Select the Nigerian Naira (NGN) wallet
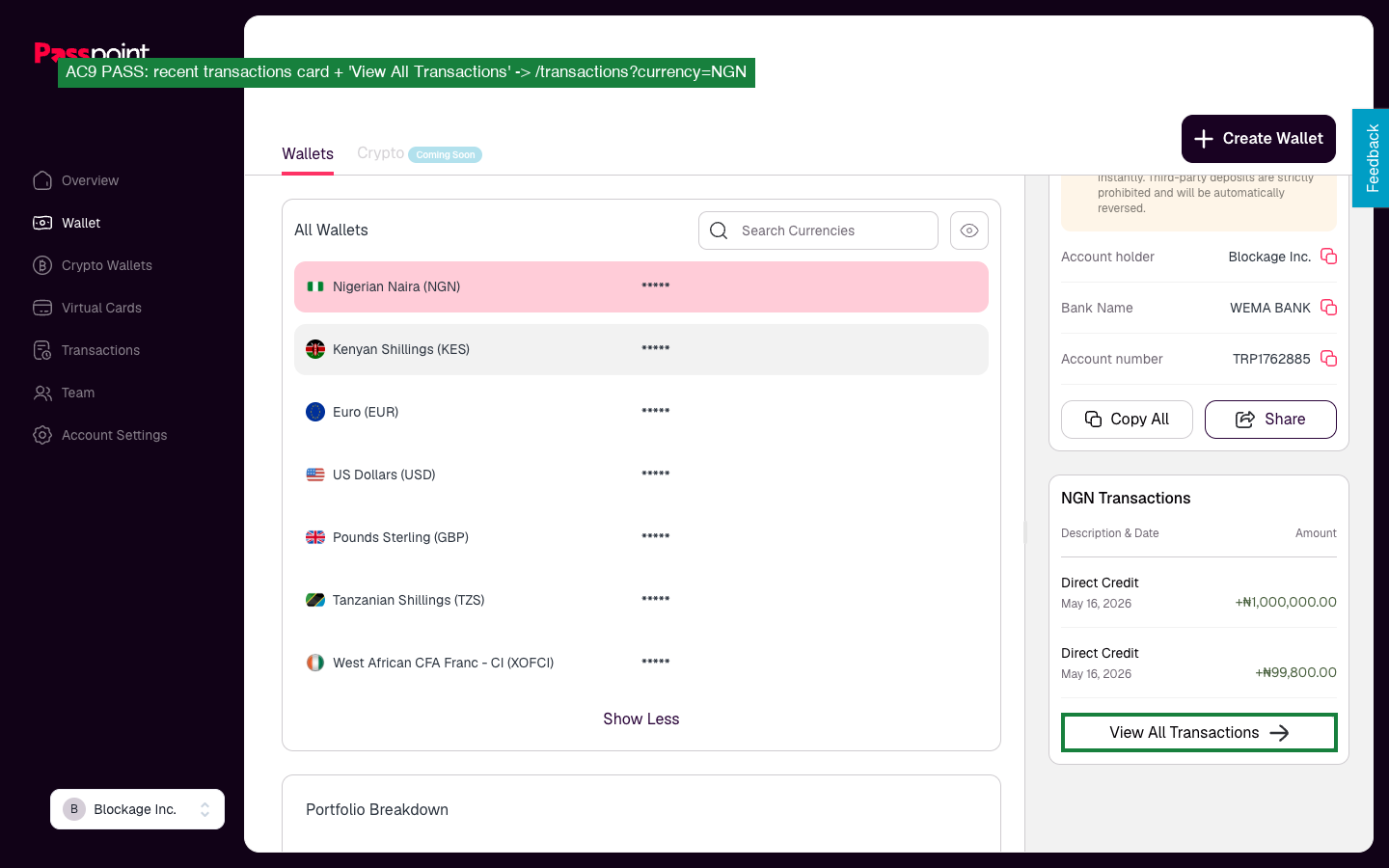1389x868 pixels. (641, 286)
